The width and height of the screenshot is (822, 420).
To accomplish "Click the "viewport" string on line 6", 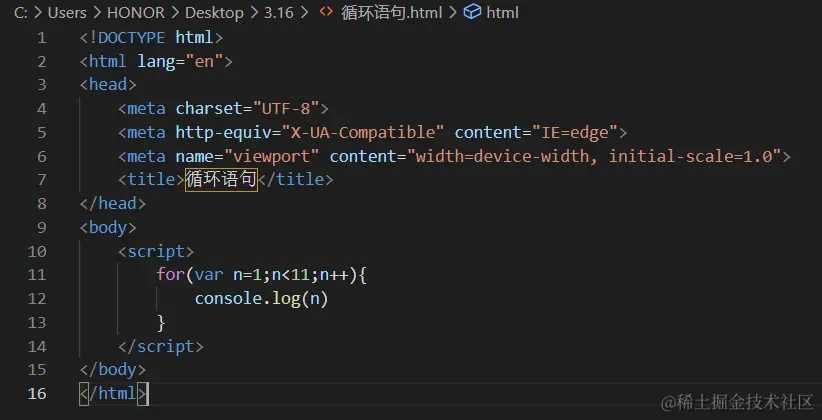I will click(272, 156).
